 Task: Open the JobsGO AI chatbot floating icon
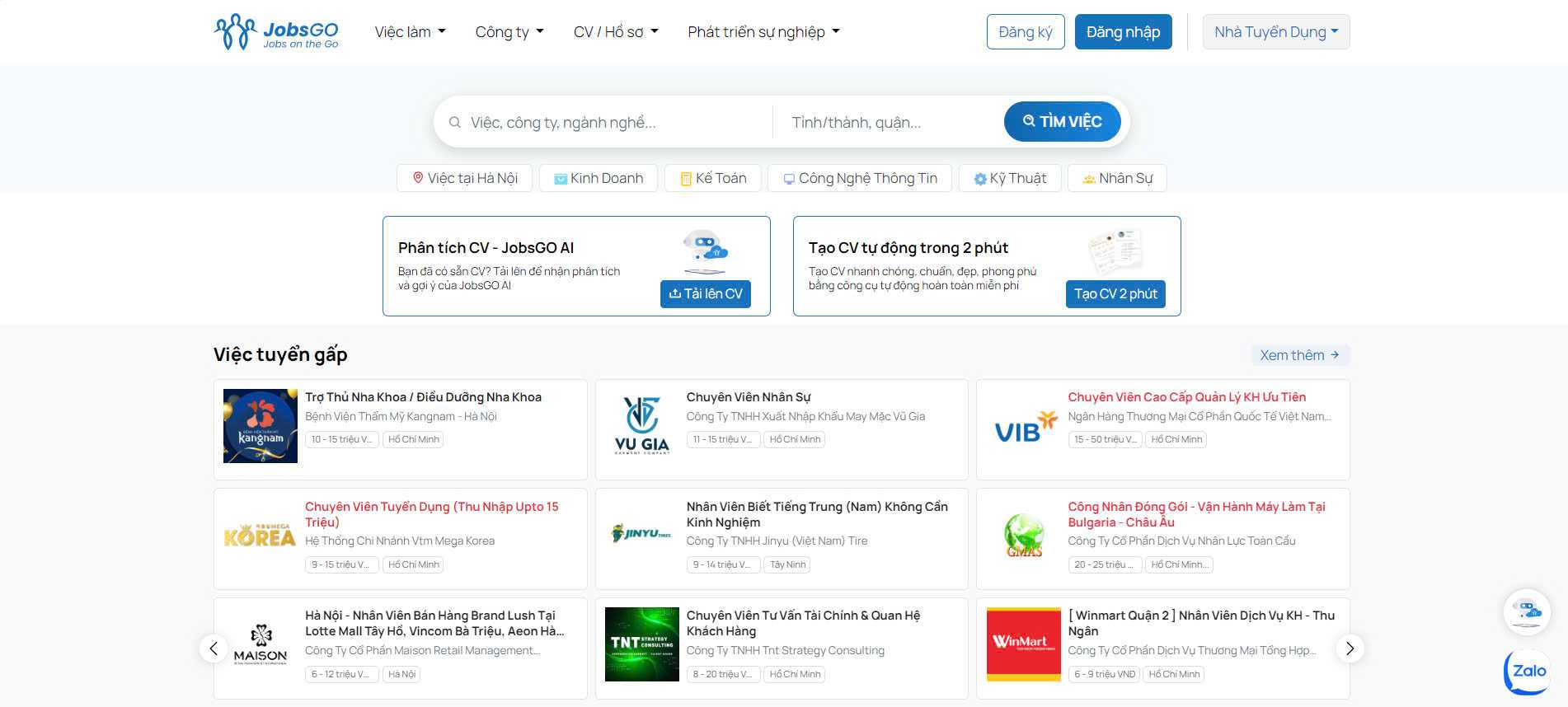click(1528, 612)
